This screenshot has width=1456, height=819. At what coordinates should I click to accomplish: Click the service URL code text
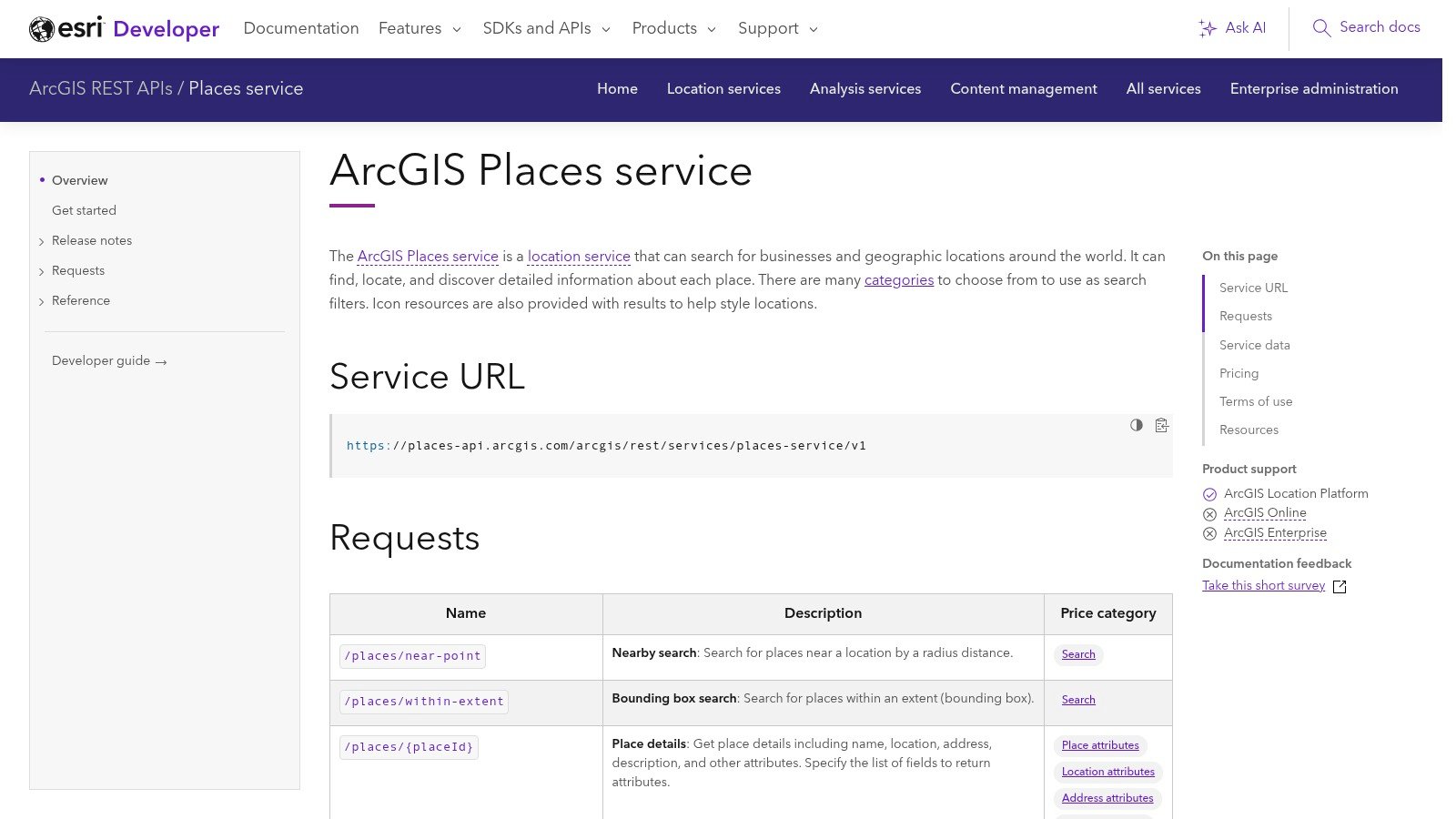606,446
